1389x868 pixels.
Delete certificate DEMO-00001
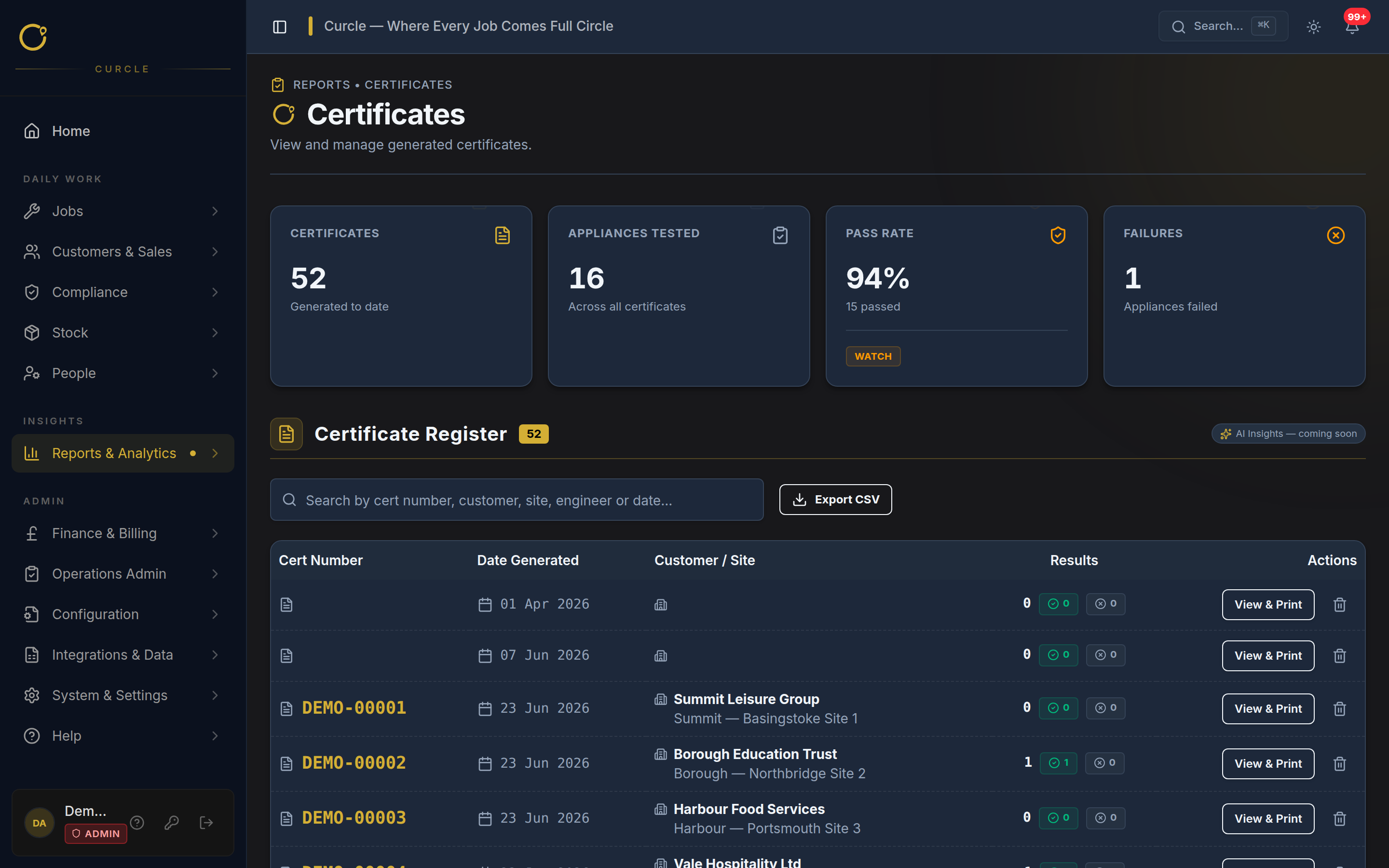point(1340,708)
